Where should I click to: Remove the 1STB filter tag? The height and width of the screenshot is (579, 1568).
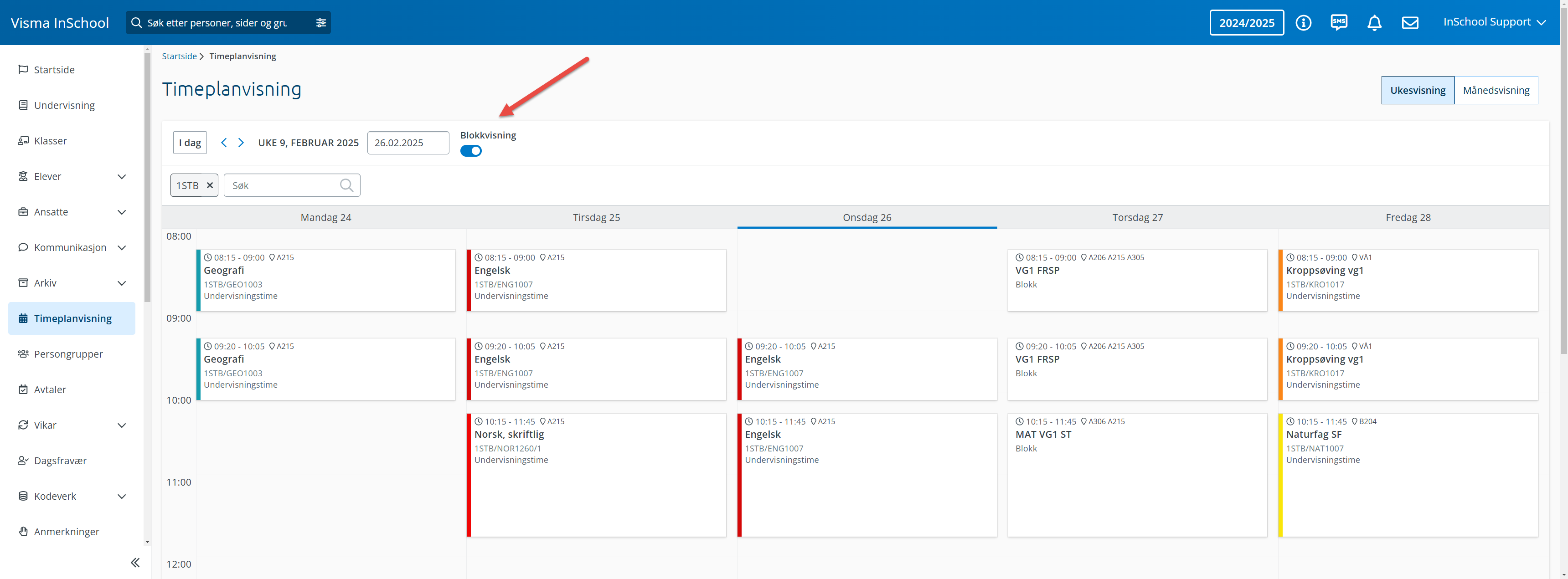click(209, 185)
